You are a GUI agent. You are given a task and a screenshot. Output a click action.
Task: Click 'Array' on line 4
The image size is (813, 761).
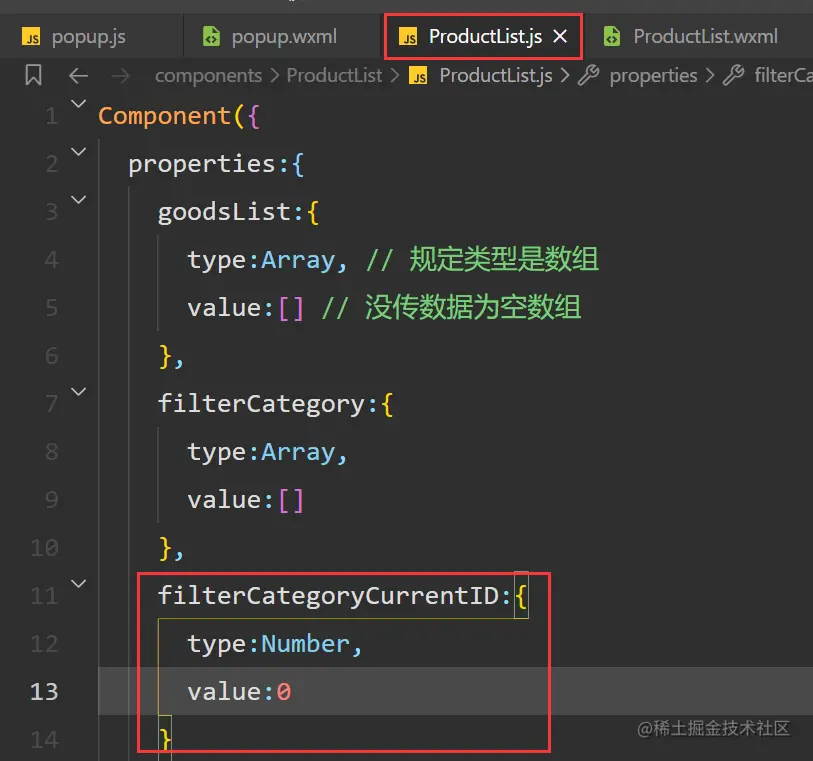click(298, 260)
